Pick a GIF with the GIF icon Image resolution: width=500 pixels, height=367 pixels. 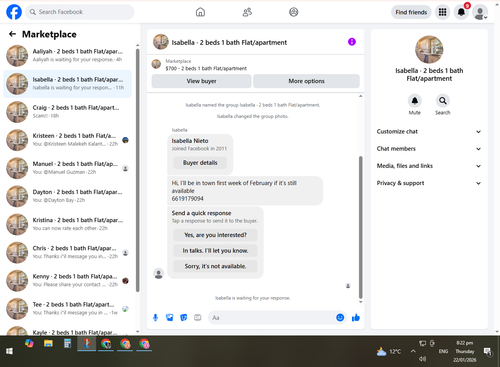198,318
